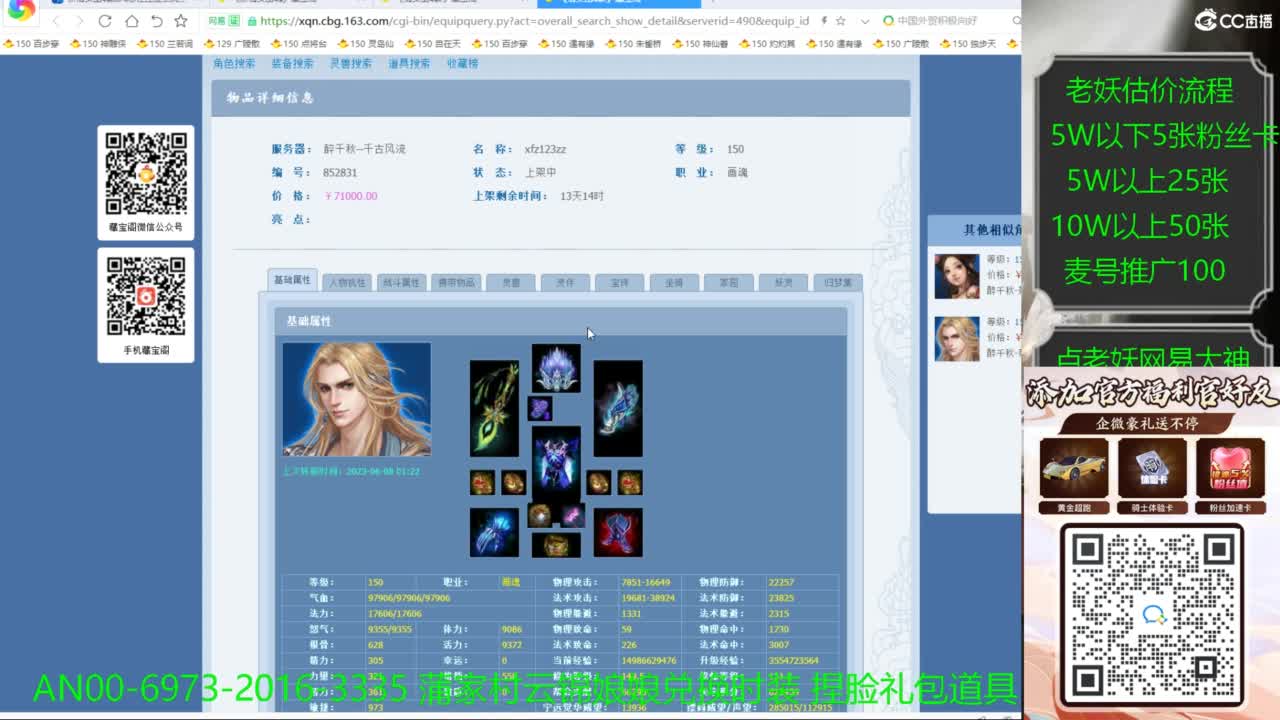Switch to the 战斗属性 tab
Image resolution: width=1280 pixels, height=720 pixels.
pyautogui.click(x=402, y=282)
